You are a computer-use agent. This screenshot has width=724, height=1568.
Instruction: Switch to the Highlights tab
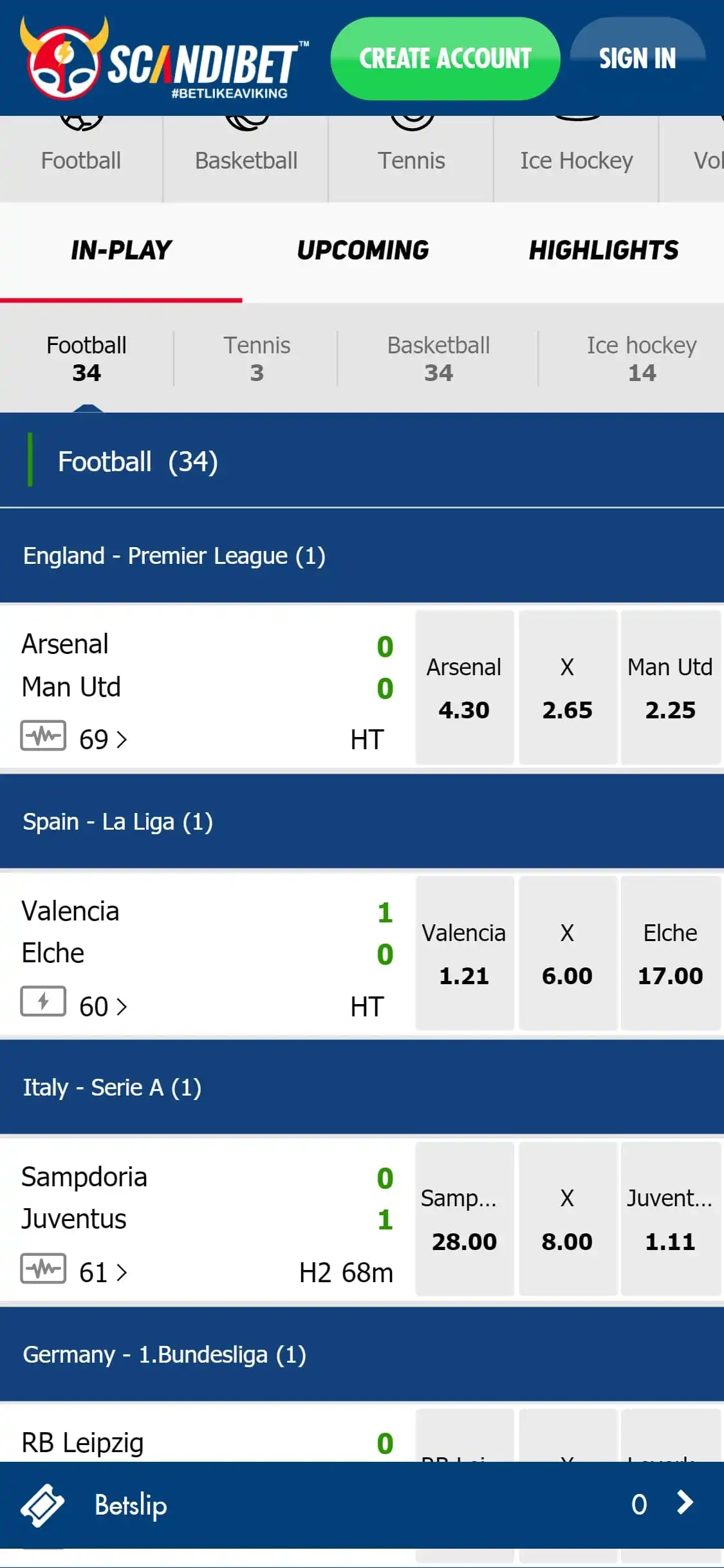[603, 250]
